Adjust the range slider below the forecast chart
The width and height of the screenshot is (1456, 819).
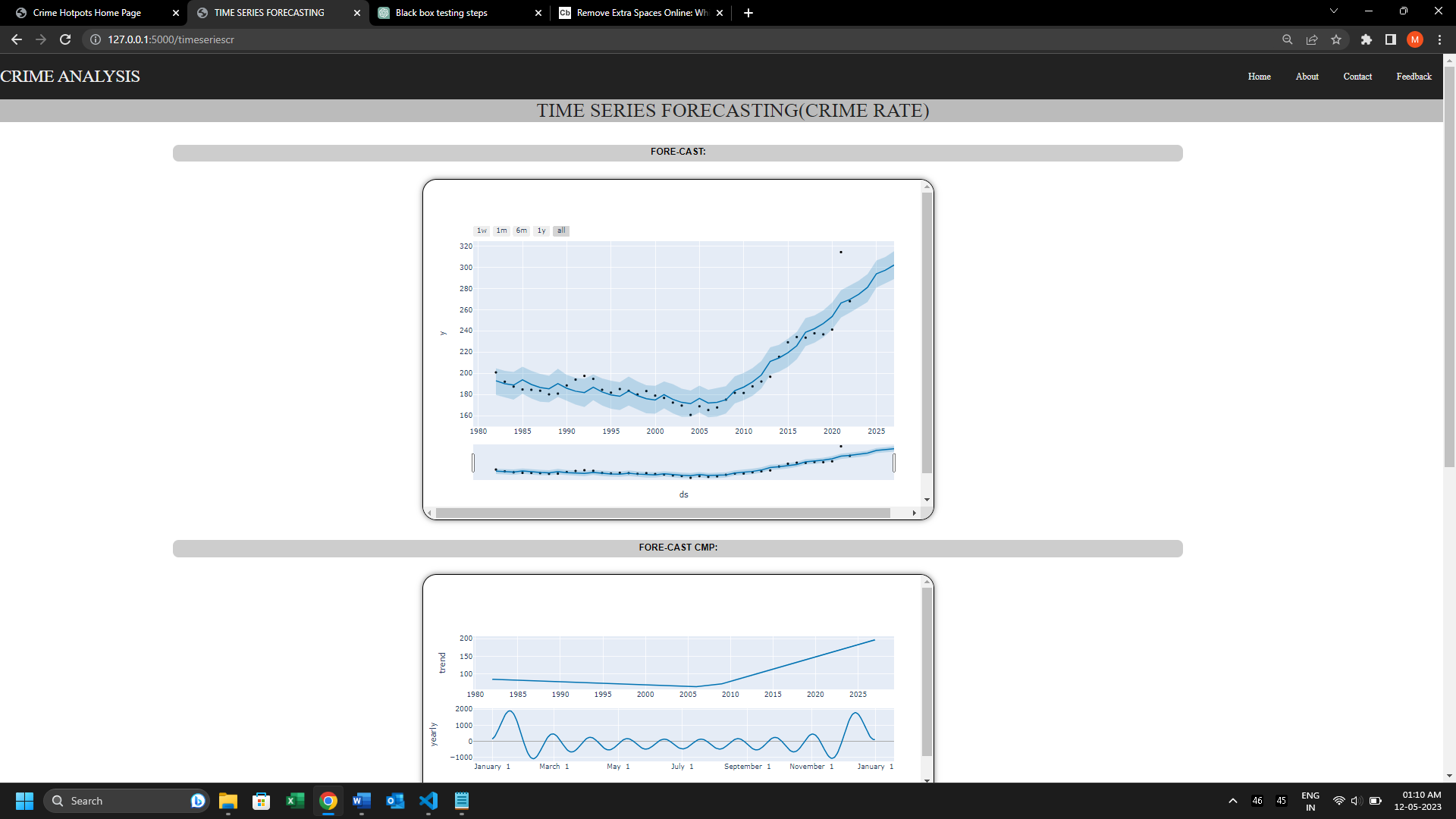click(682, 463)
